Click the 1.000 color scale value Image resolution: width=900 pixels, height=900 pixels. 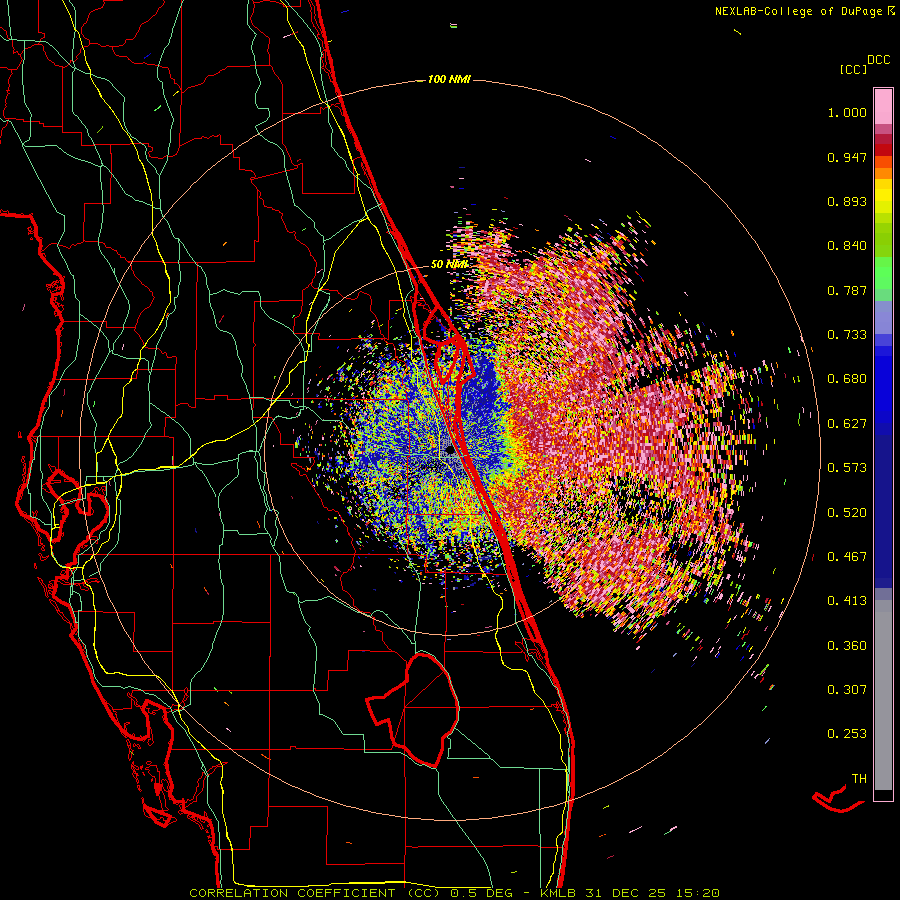847,112
